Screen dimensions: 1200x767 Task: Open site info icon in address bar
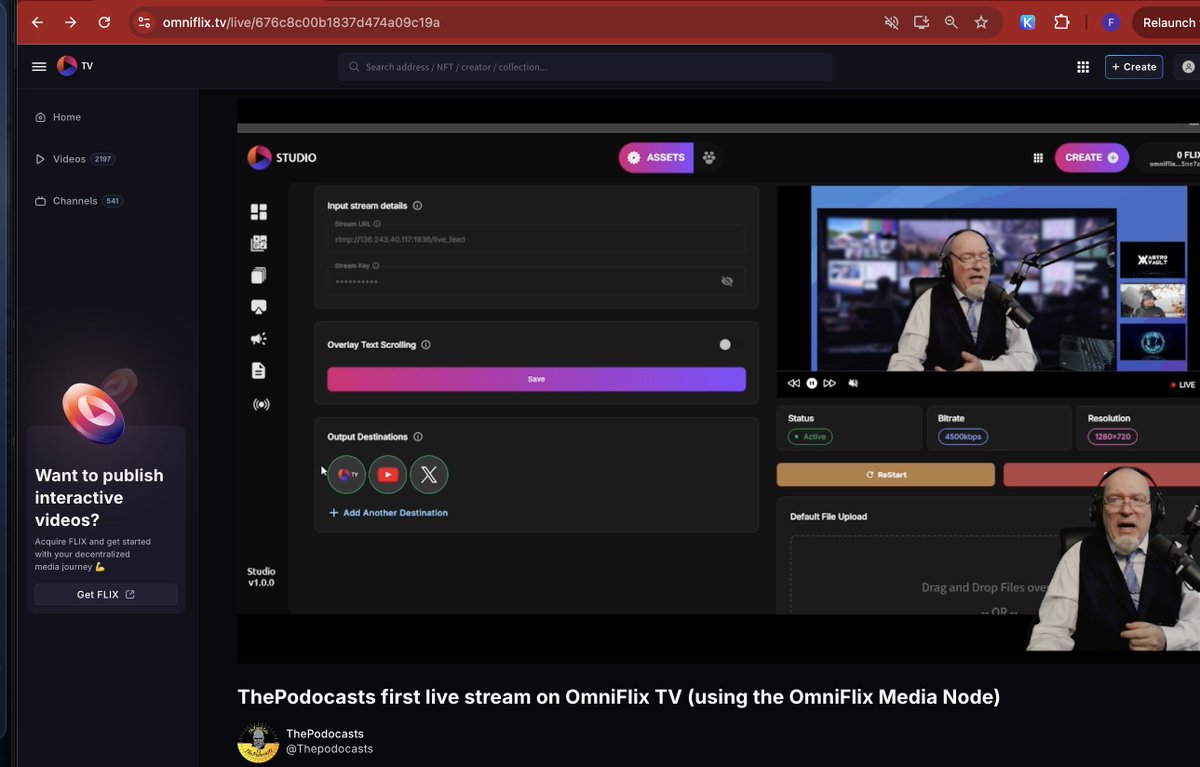point(144,22)
